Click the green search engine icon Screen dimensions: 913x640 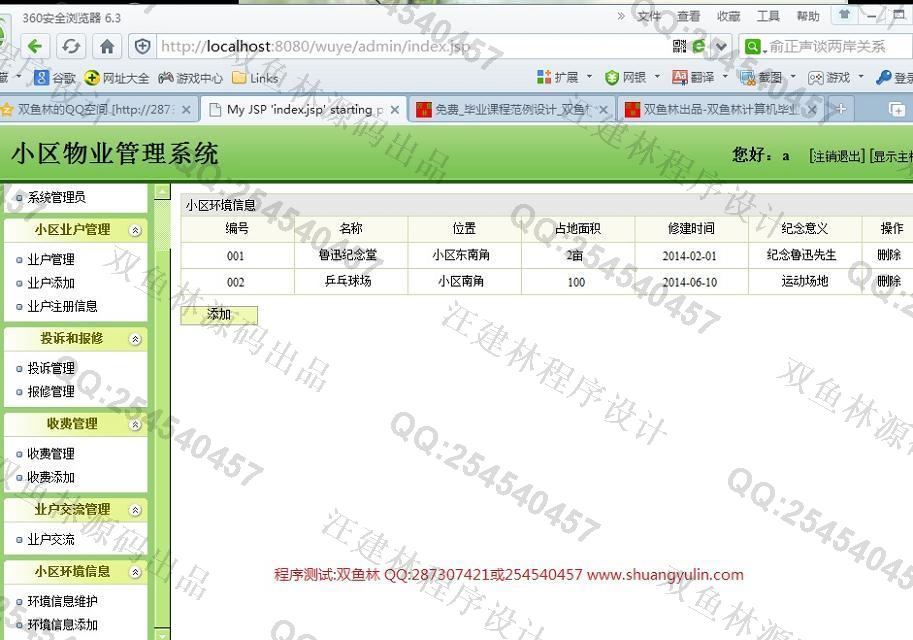tap(752, 47)
